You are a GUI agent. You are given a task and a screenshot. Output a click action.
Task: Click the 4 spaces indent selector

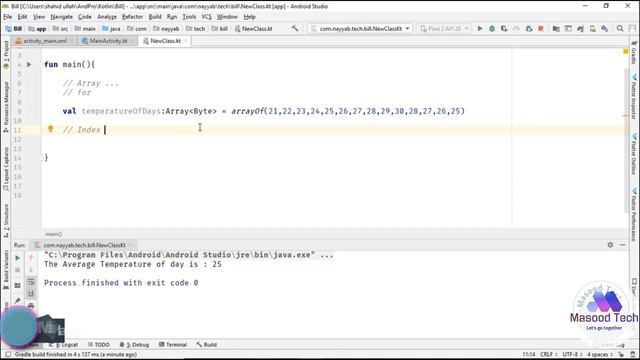(x=600, y=354)
